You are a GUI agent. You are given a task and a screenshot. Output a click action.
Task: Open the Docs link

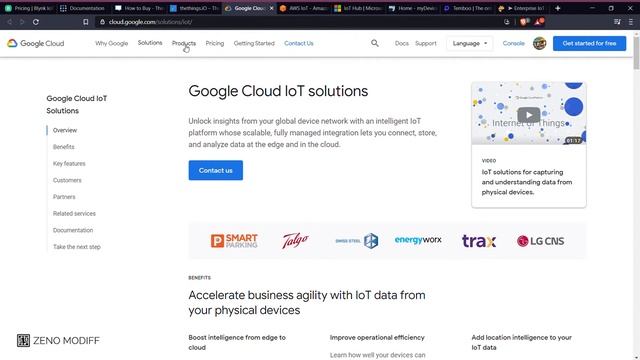(402, 43)
